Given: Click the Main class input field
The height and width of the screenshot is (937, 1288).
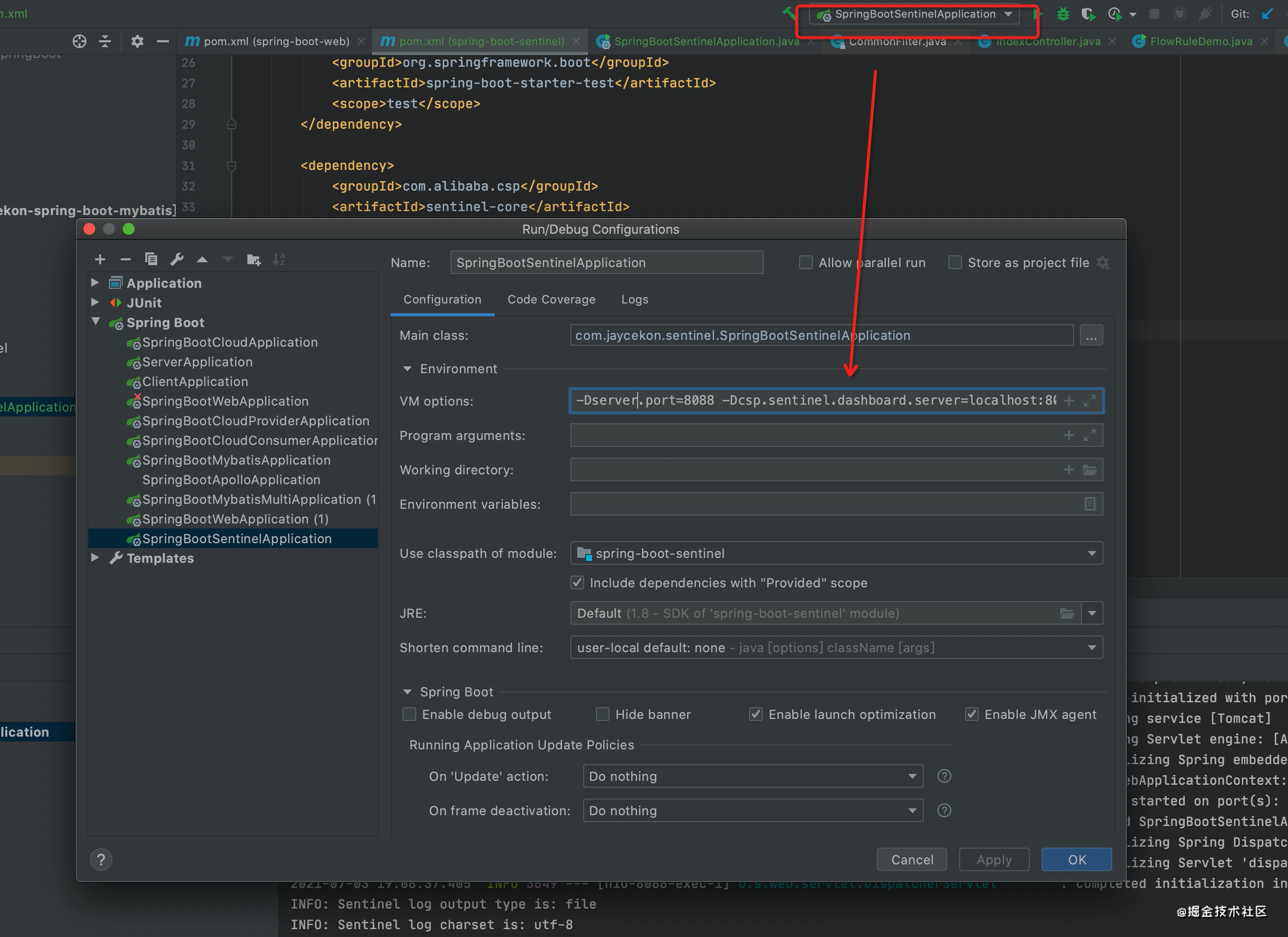Looking at the screenshot, I should [x=821, y=335].
